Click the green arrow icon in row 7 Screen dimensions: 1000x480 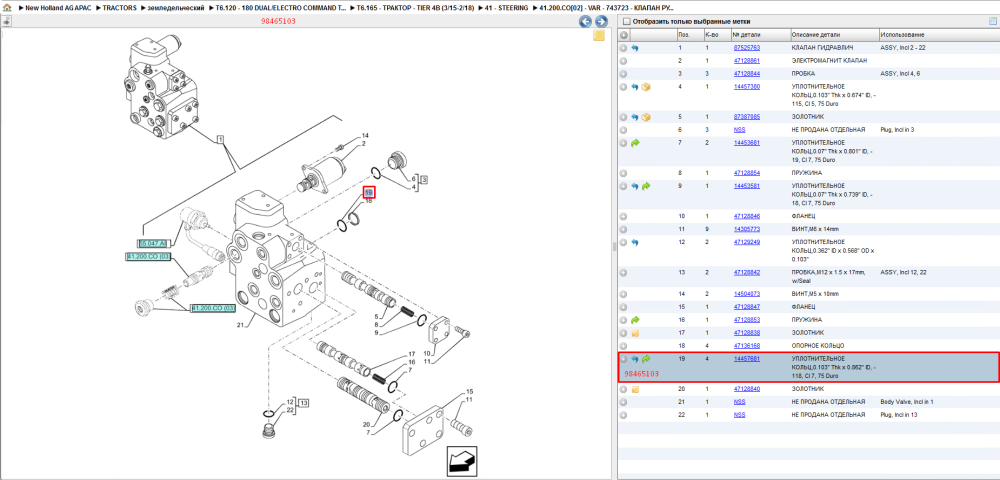[x=635, y=142]
